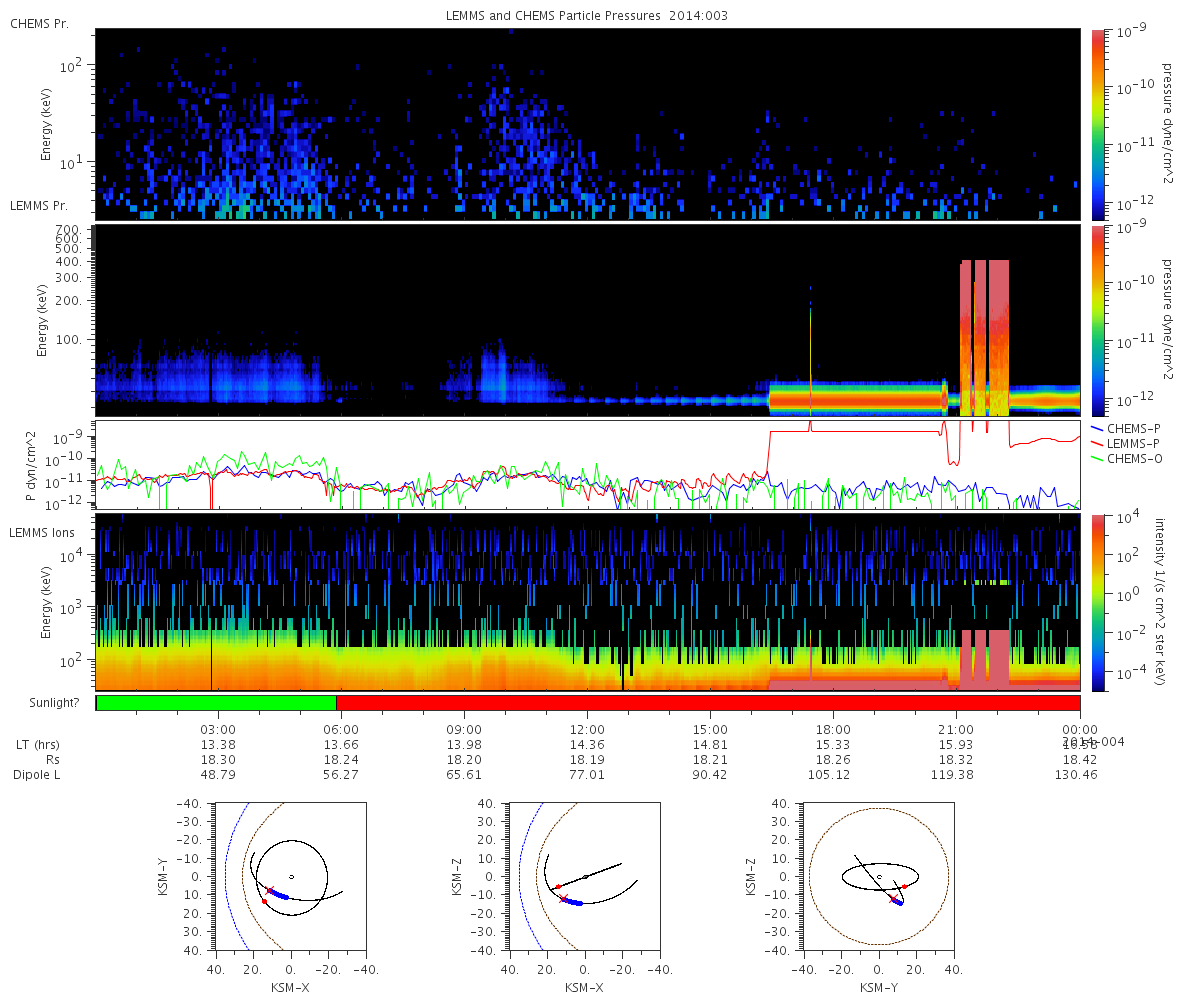
Task: Click the Sunlight? label
Action: click(x=46, y=703)
